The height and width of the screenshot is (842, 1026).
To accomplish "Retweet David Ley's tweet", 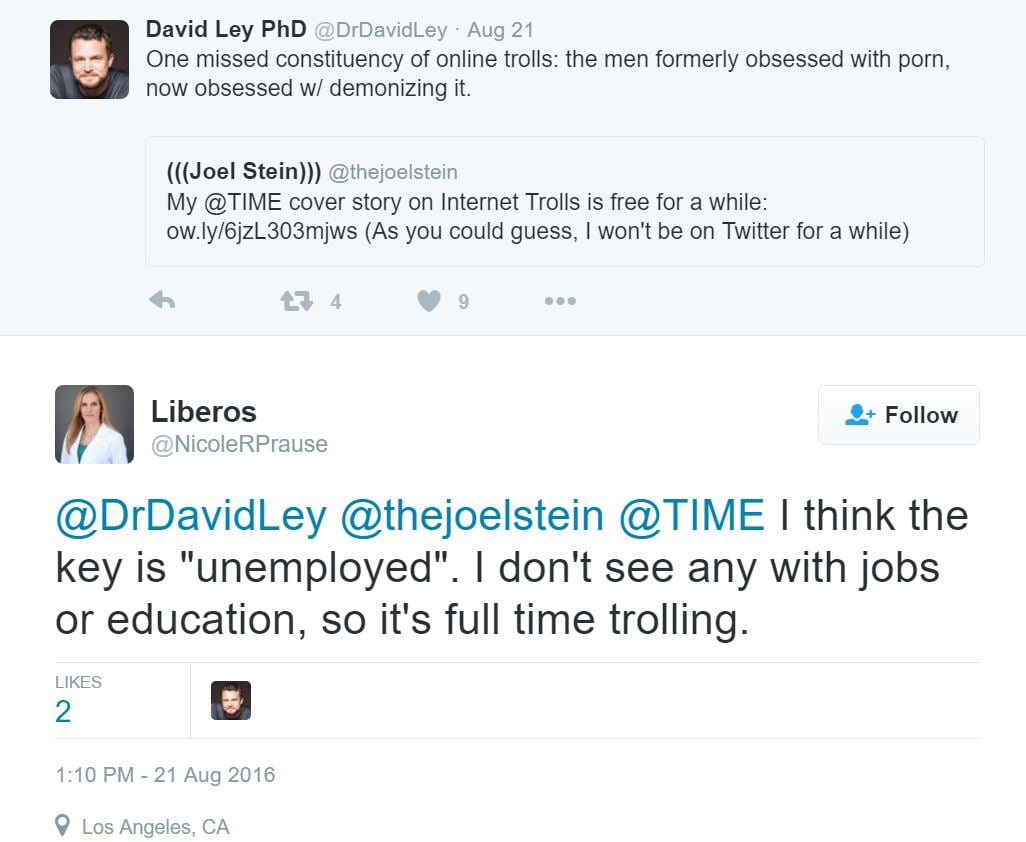I will click(x=297, y=301).
